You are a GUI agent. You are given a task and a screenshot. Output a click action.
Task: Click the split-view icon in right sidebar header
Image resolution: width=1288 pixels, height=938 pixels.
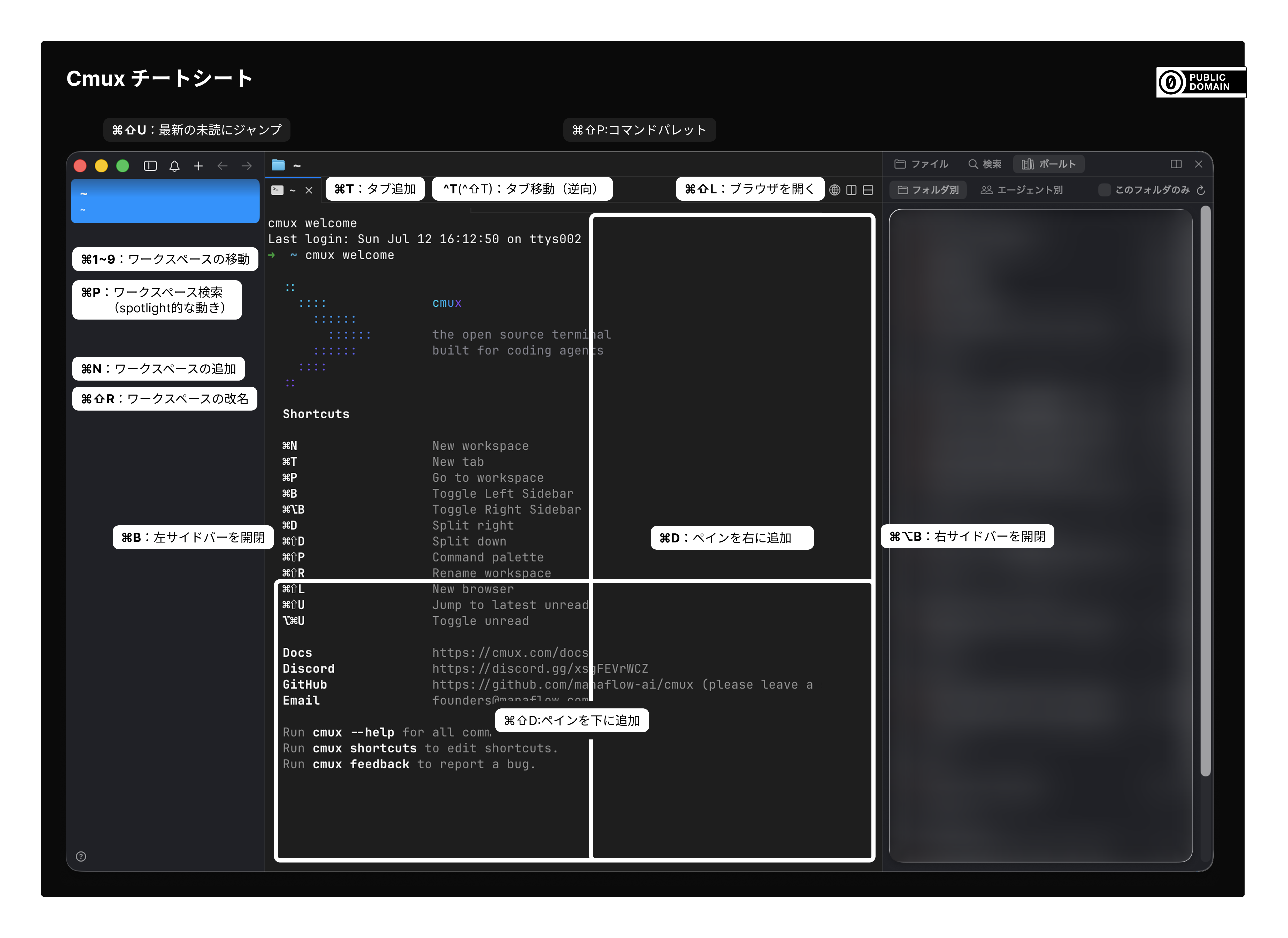click(x=1176, y=164)
